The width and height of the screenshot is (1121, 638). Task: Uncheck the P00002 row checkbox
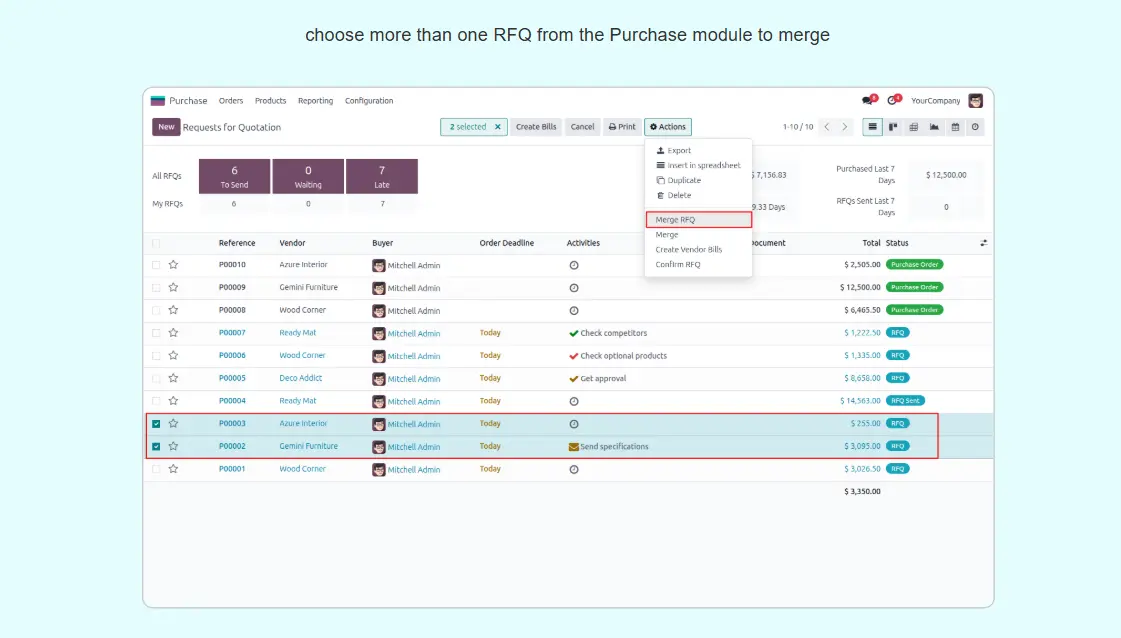tap(156, 446)
